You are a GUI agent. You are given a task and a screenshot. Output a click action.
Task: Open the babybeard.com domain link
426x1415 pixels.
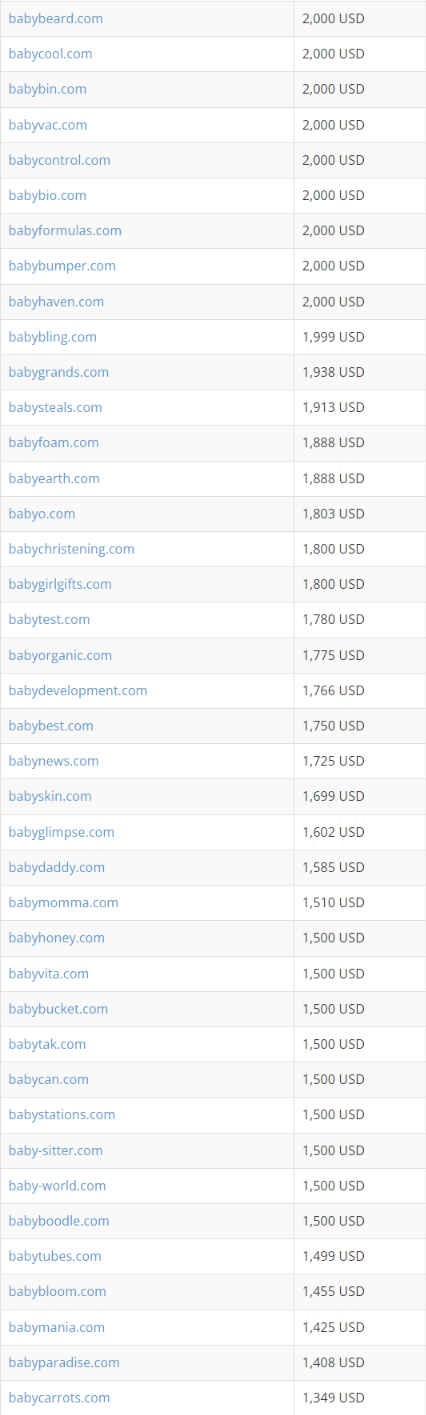coord(55,19)
